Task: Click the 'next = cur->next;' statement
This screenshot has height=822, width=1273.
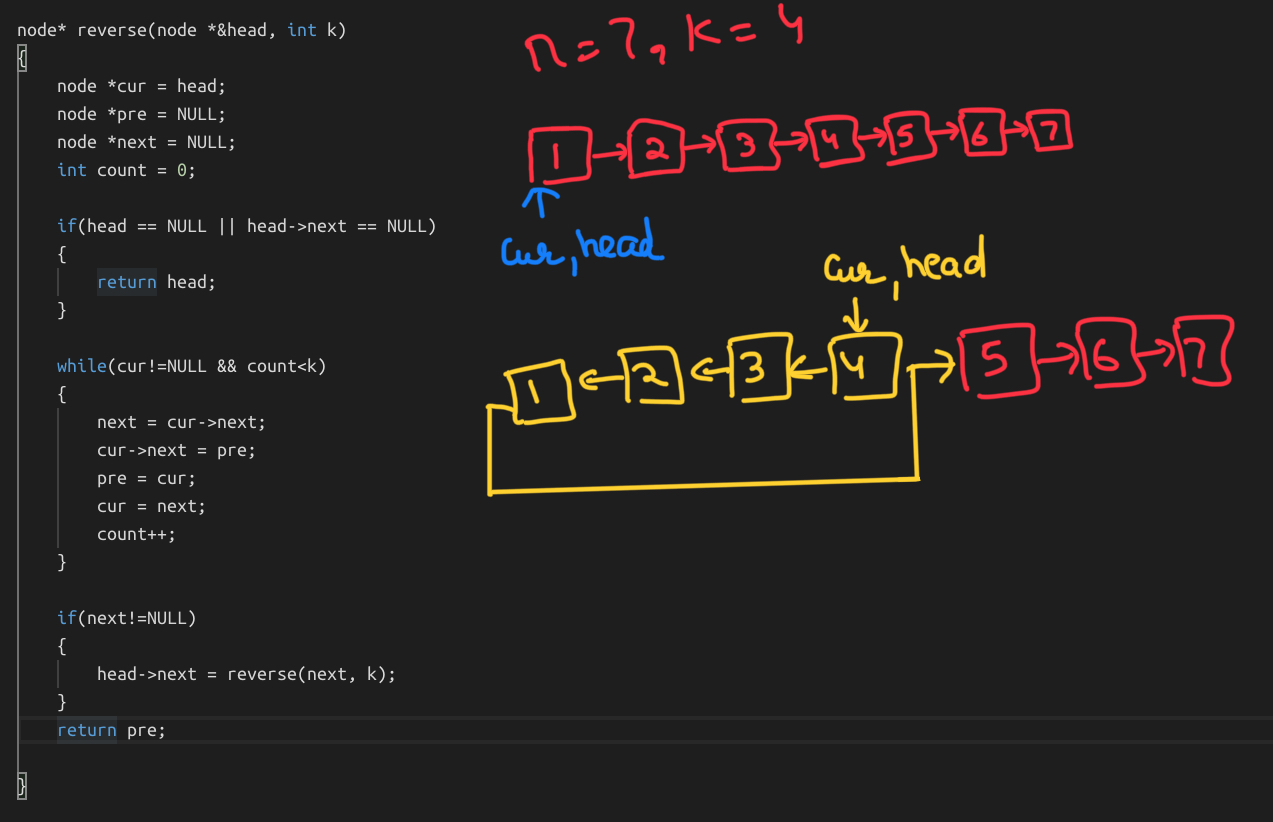Action: [181, 422]
